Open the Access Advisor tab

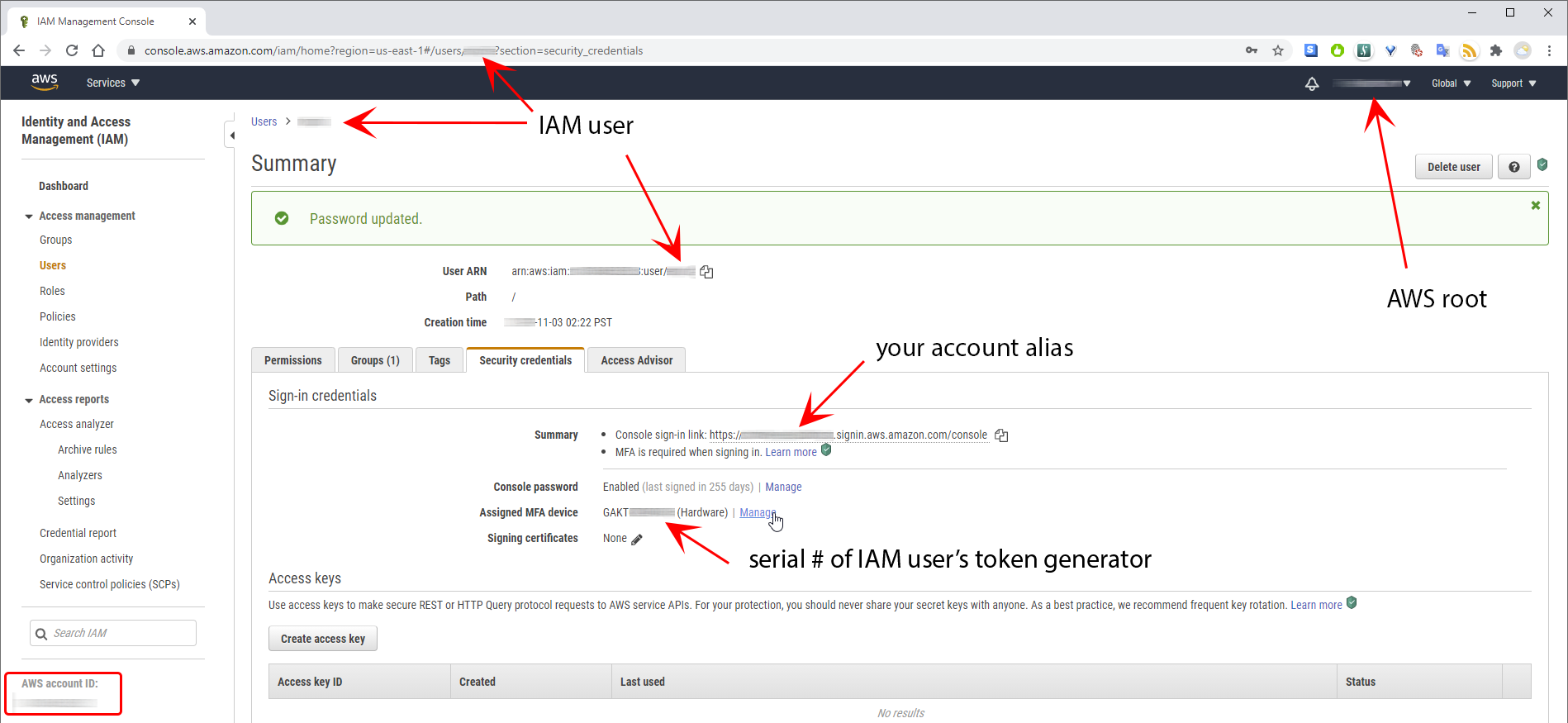[x=636, y=360]
